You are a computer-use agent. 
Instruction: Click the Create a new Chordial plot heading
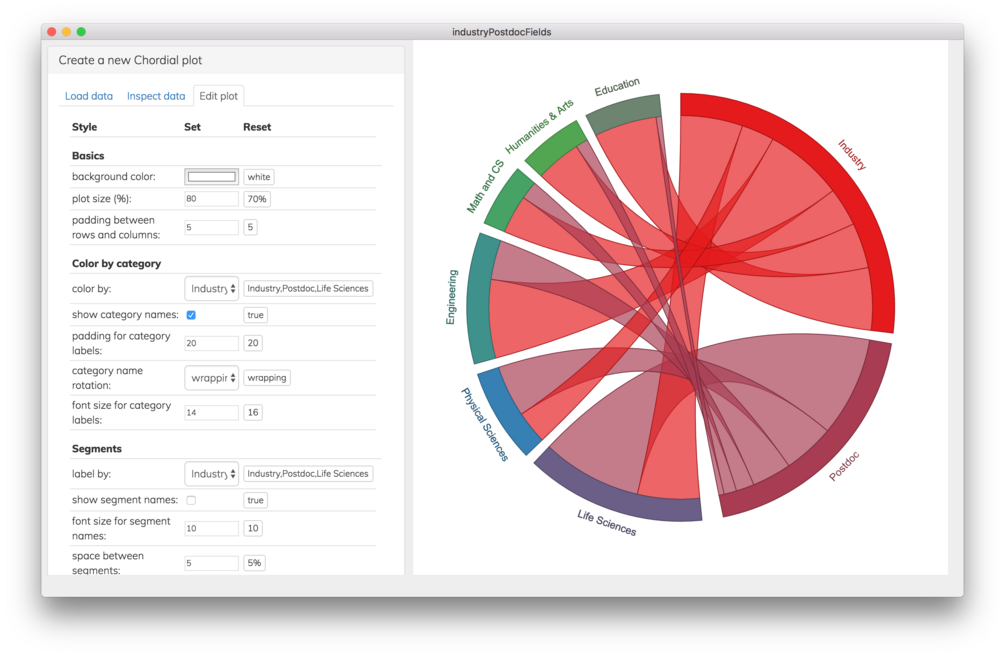tap(130, 60)
